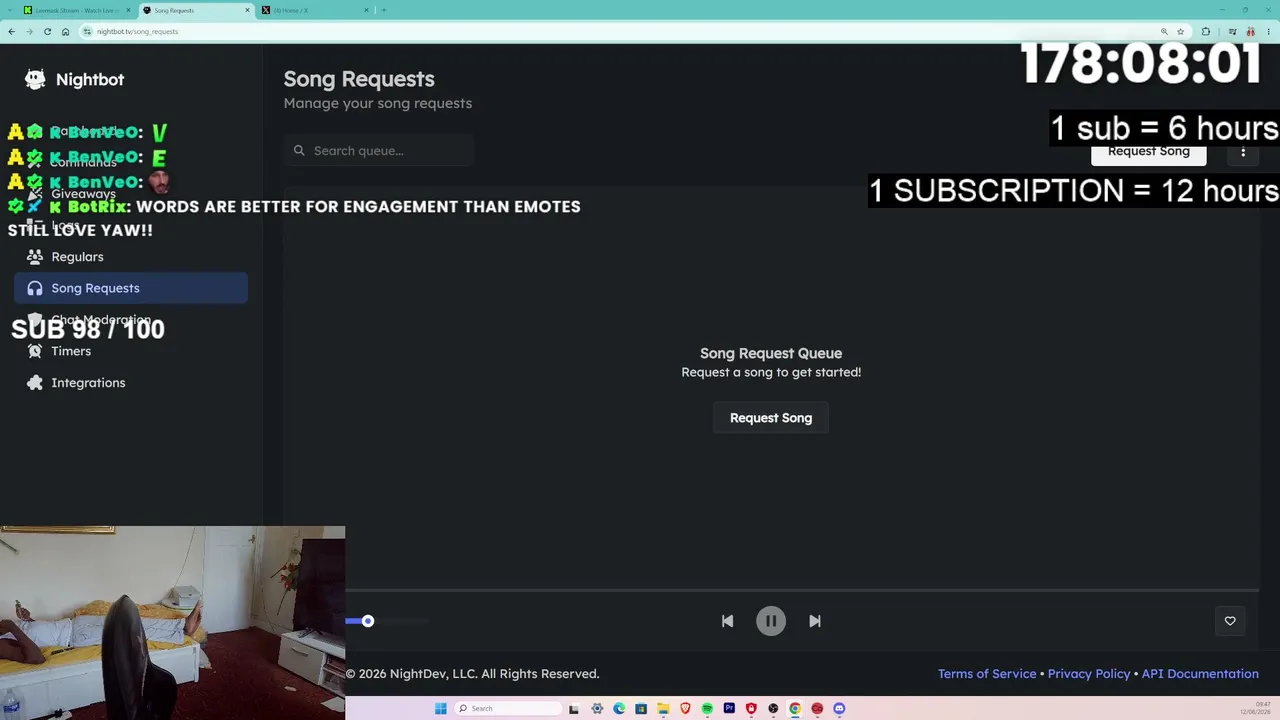Open the Terms of Service link
This screenshot has width=1280, height=720.
coord(987,674)
